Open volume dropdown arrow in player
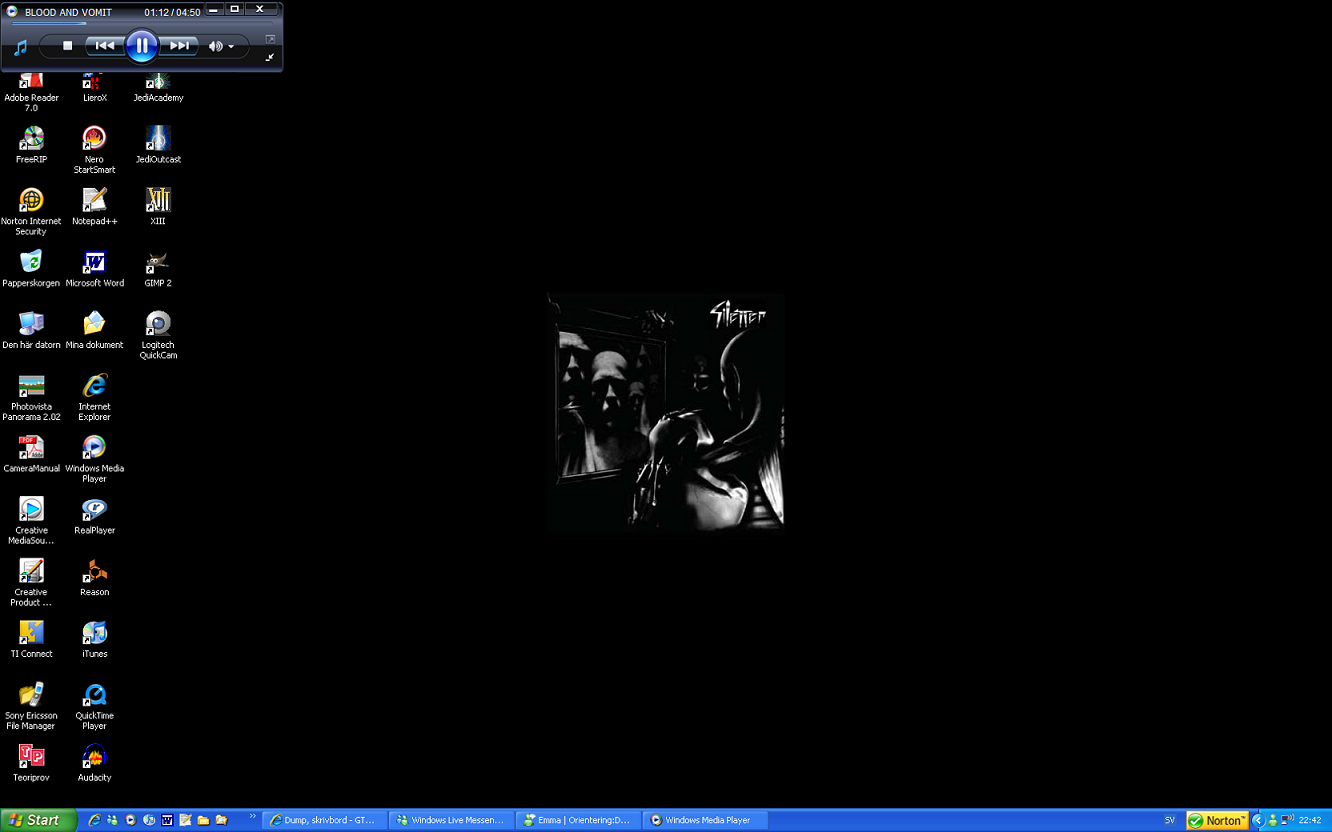Screen dimensions: 1332x832 (231, 47)
